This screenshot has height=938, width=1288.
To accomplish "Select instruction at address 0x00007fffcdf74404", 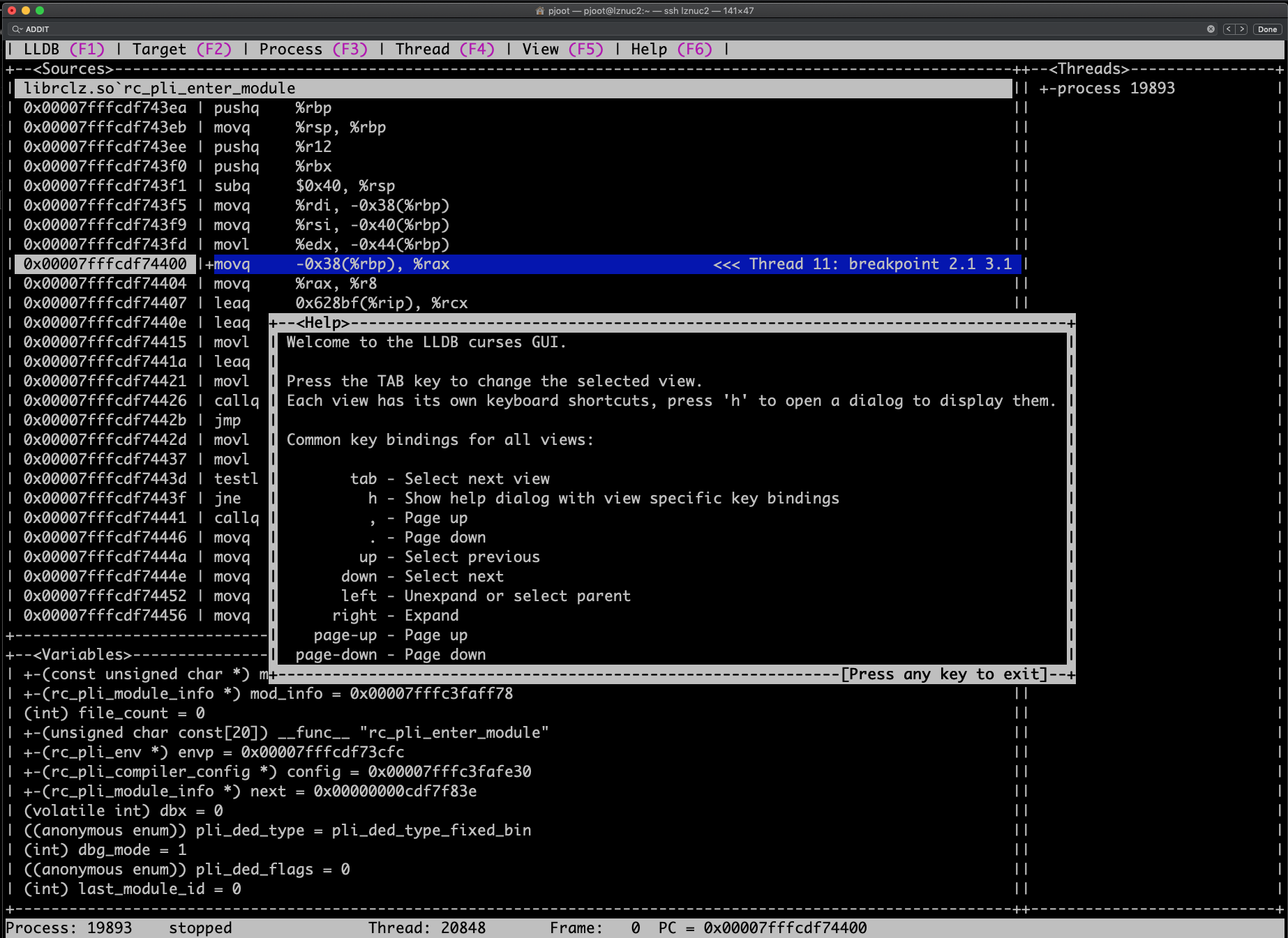I will [200, 284].
